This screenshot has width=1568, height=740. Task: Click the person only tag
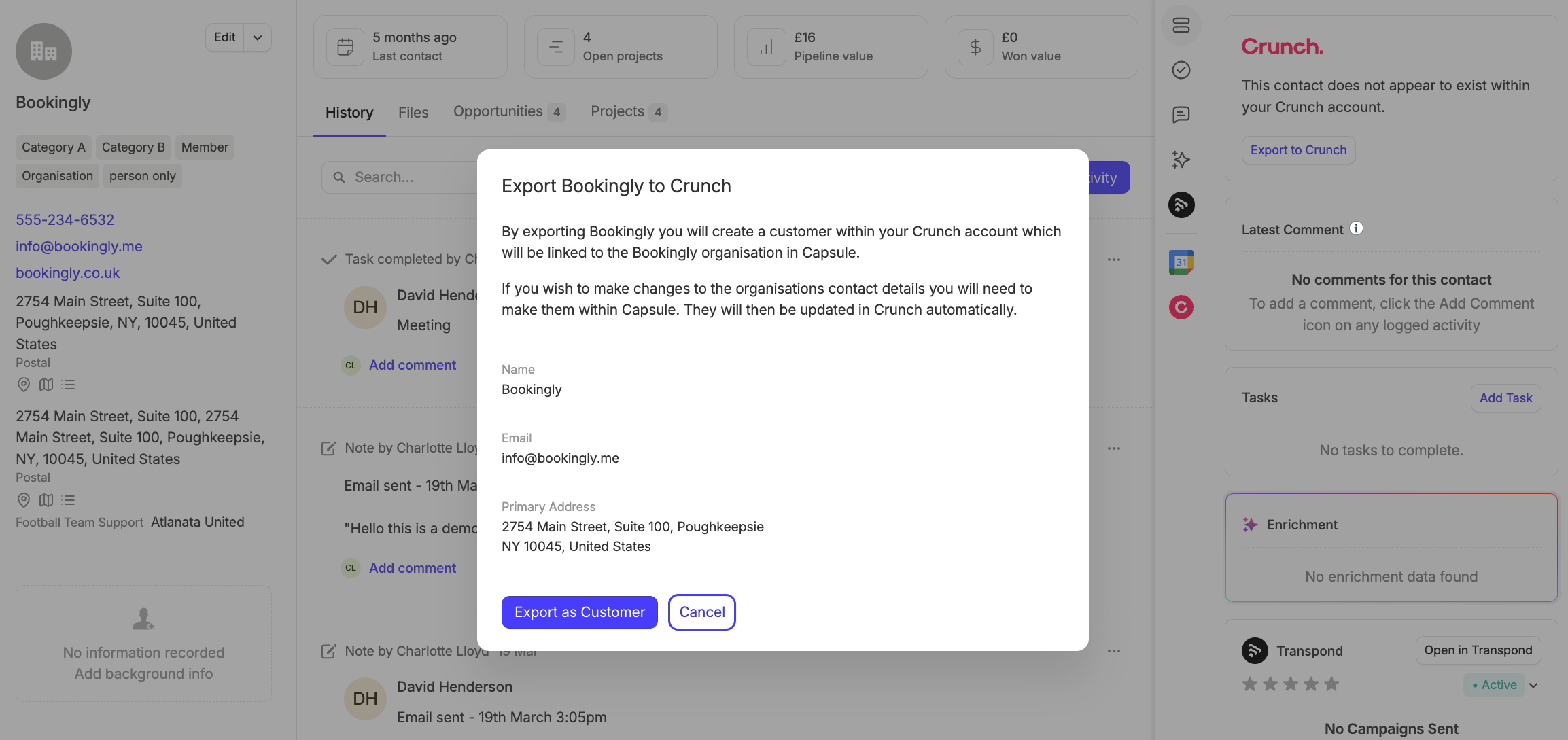coord(143,176)
